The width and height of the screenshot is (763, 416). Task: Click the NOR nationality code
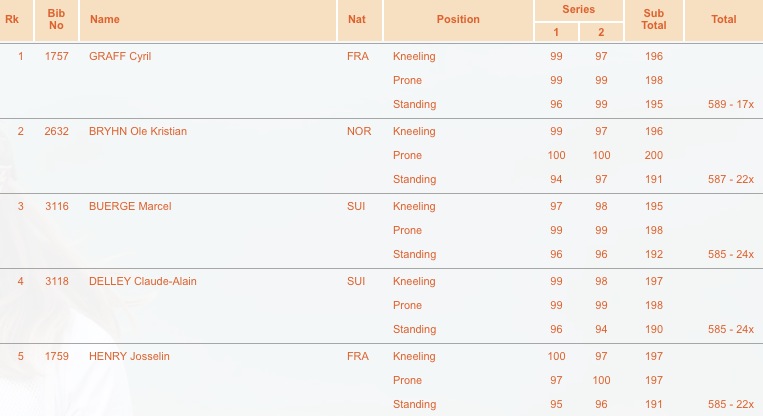(x=359, y=131)
